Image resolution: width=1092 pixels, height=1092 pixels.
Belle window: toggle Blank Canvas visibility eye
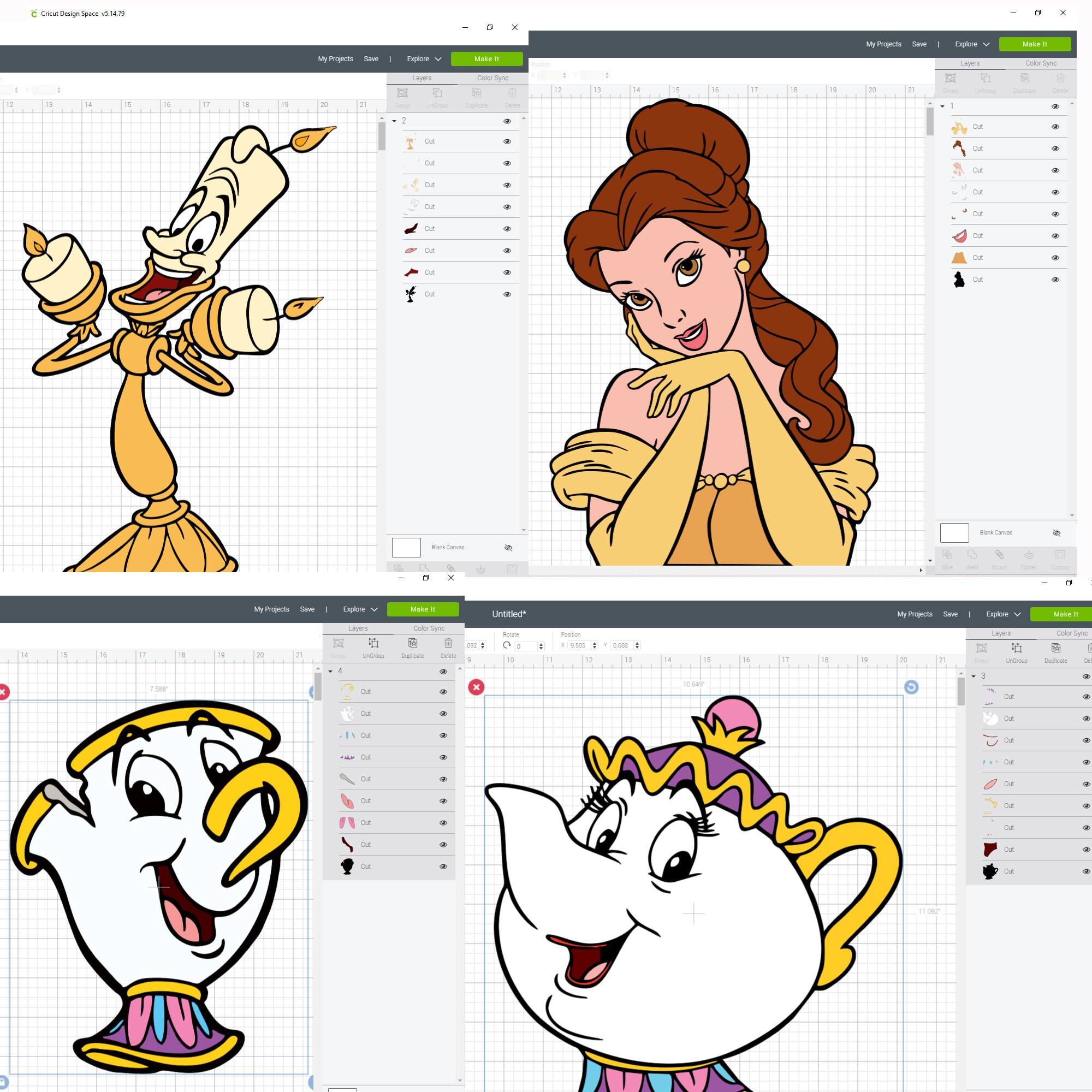coord(1057,533)
